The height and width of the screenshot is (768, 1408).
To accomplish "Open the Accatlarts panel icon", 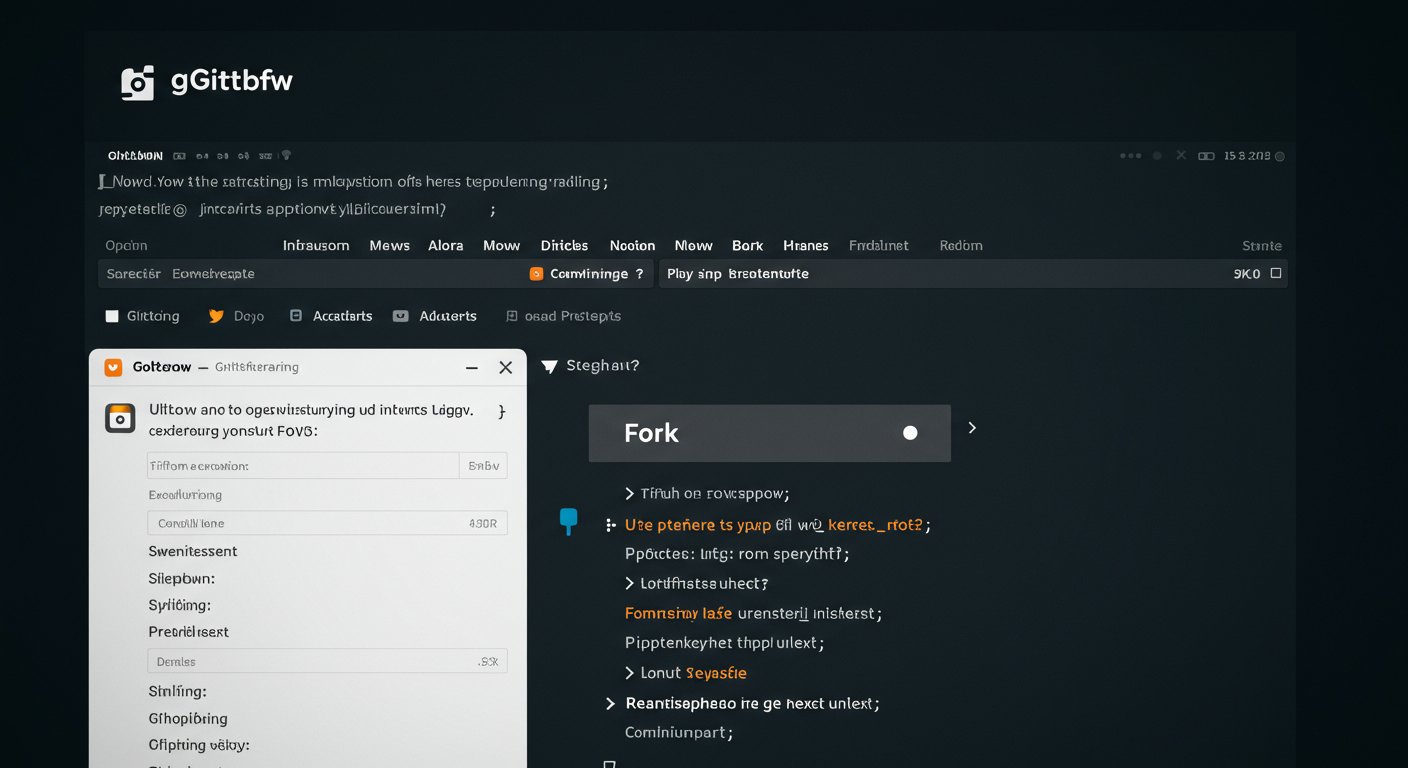I will tap(296, 315).
